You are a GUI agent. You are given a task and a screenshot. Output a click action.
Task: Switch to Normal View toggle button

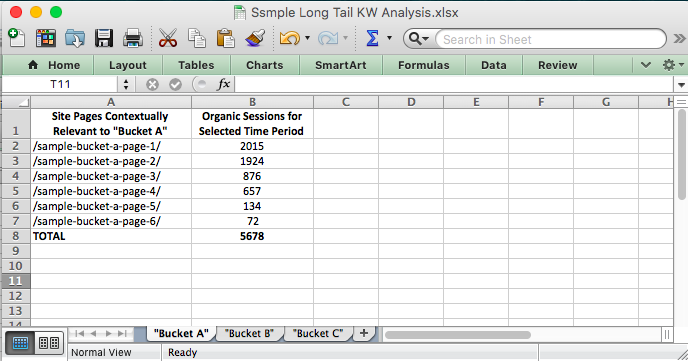point(20,343)
